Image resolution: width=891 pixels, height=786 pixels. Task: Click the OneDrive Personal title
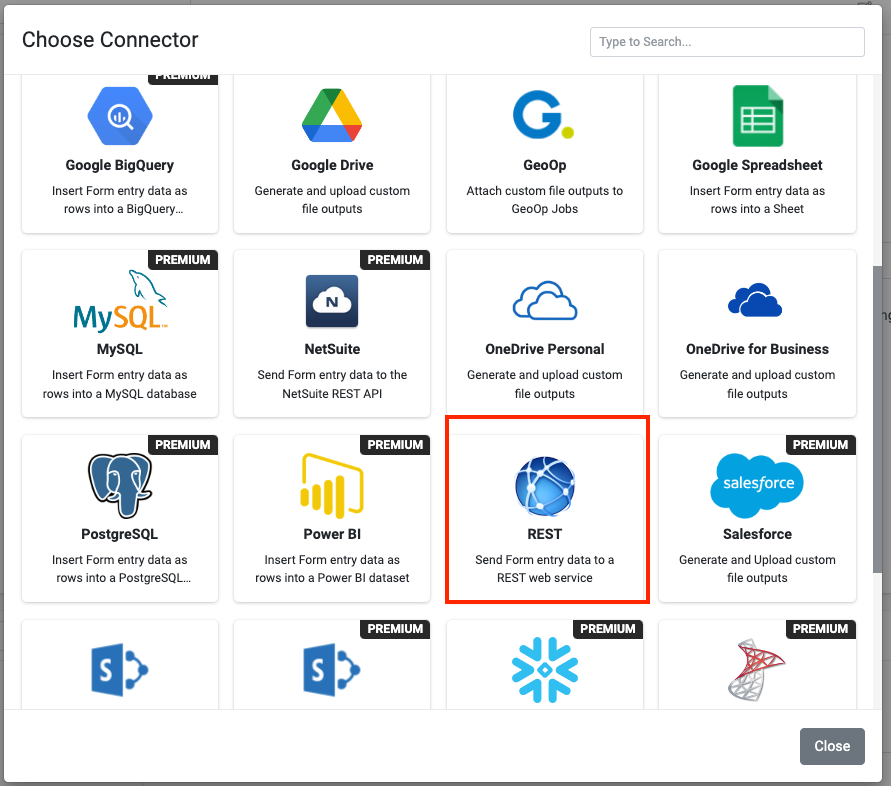point(544,349)
